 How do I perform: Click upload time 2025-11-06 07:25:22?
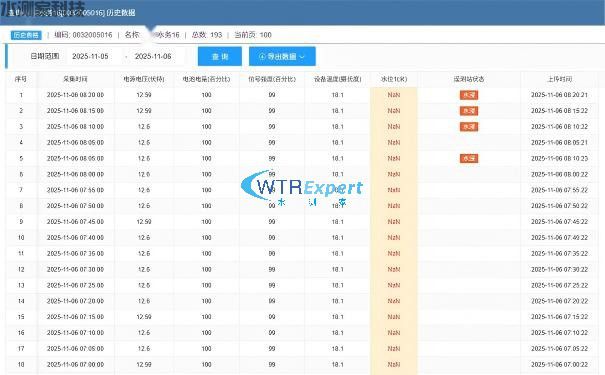559,285
